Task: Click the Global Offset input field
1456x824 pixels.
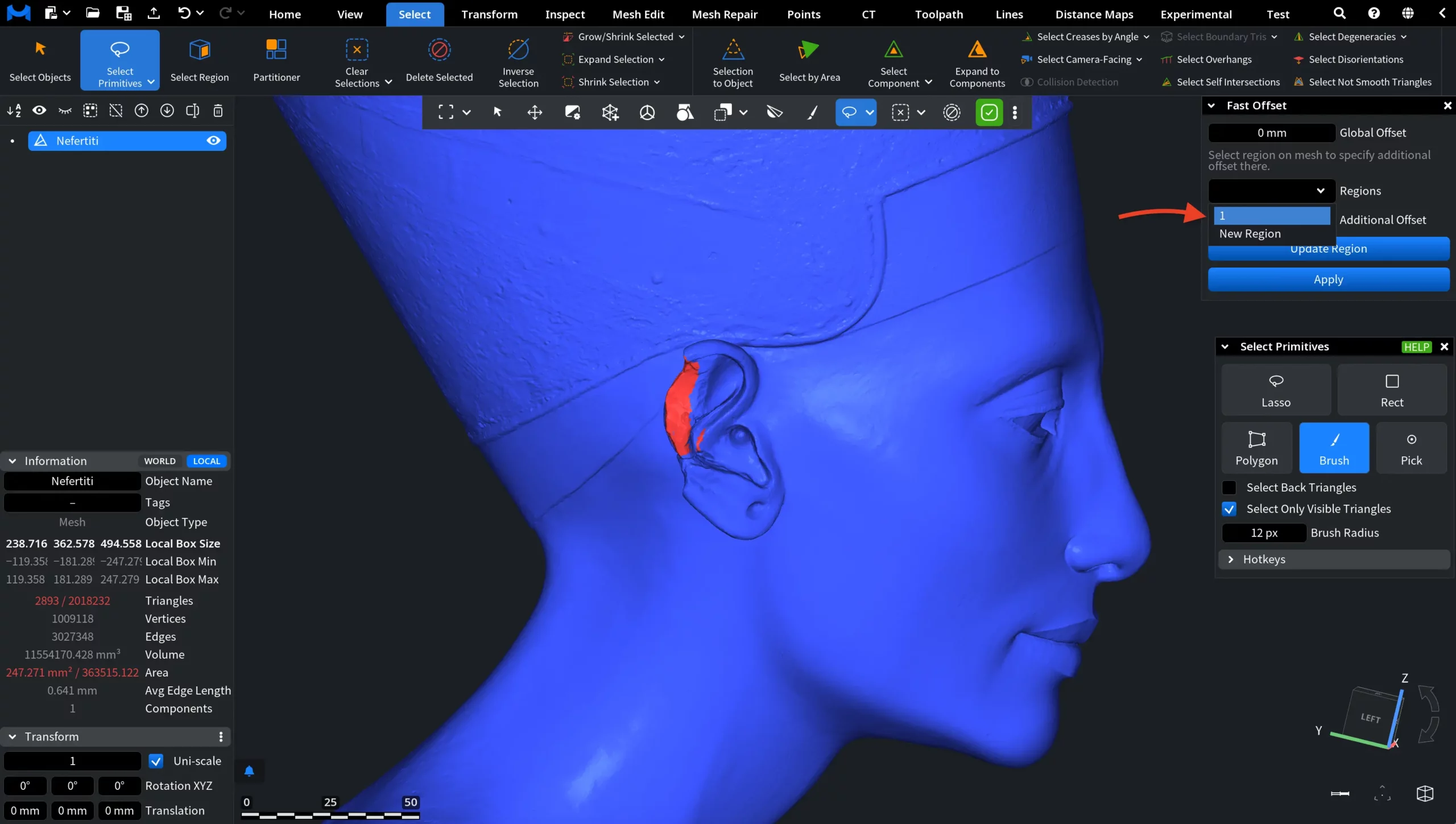Action: click(1272, 133)
